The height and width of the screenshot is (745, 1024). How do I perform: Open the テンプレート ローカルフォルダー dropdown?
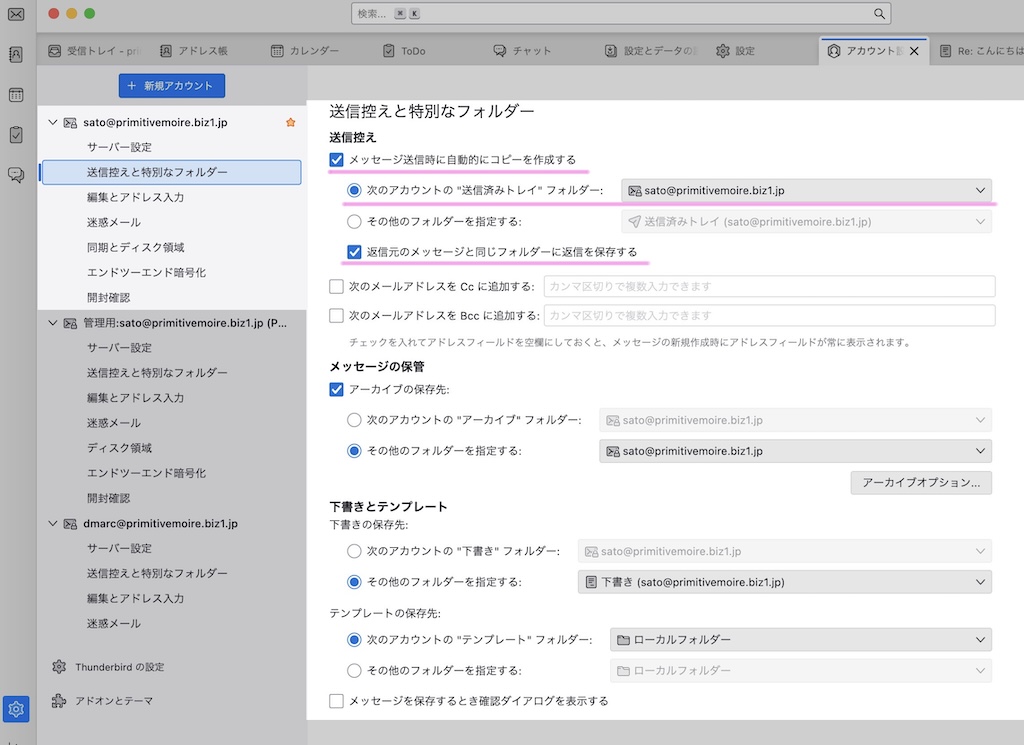tap(800, 640)
